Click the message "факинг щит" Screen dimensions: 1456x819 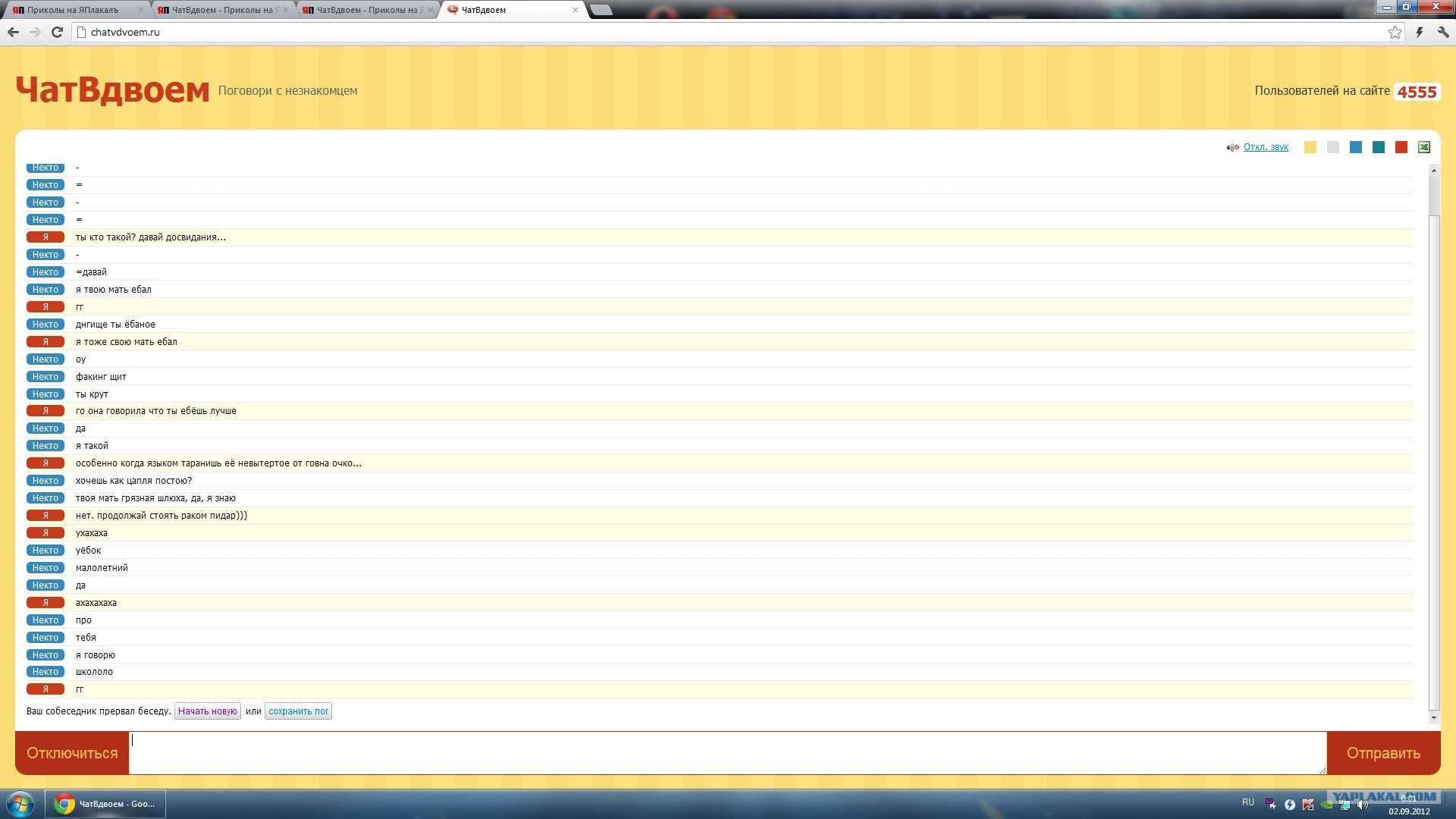click(x=101, y=377)
